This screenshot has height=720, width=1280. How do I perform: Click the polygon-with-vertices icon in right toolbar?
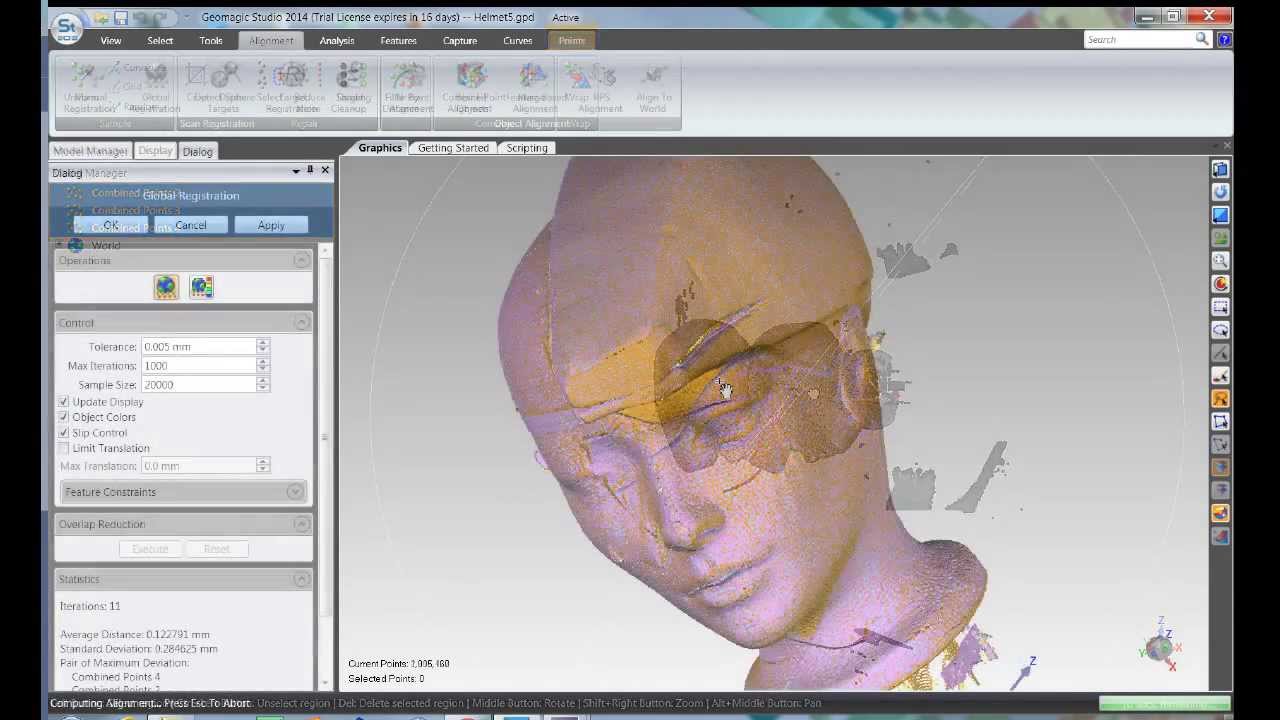(x=1220, y=421)
